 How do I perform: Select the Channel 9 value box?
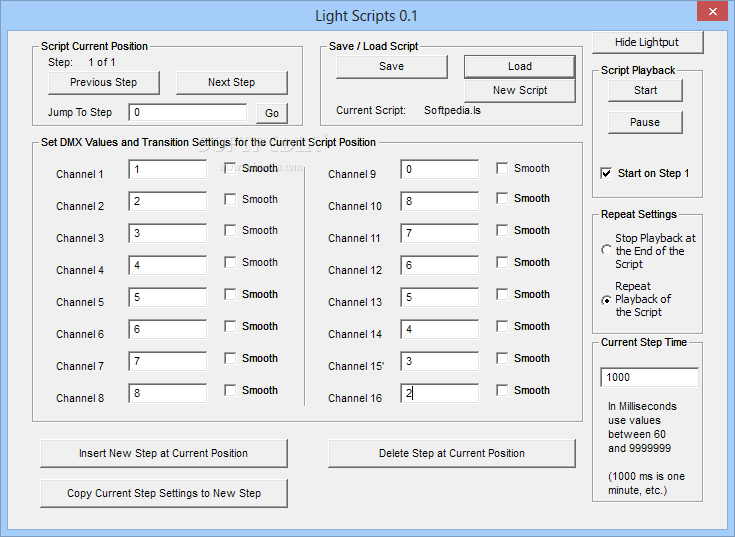[x=440, y=169]
